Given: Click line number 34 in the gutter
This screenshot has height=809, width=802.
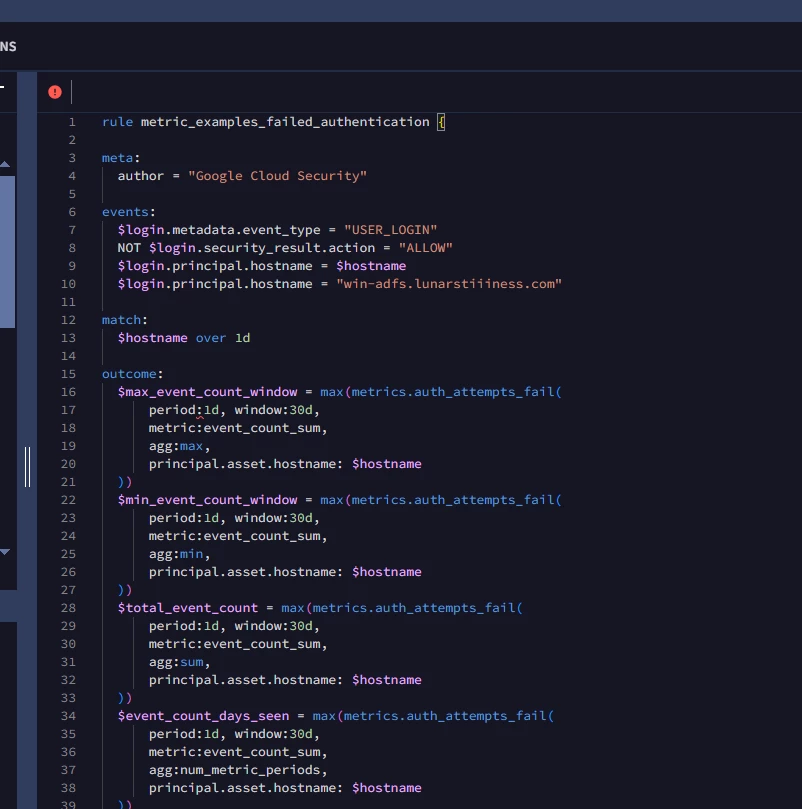Looking at the screenshot, I should pyautogui.click(x=68, y=716).
